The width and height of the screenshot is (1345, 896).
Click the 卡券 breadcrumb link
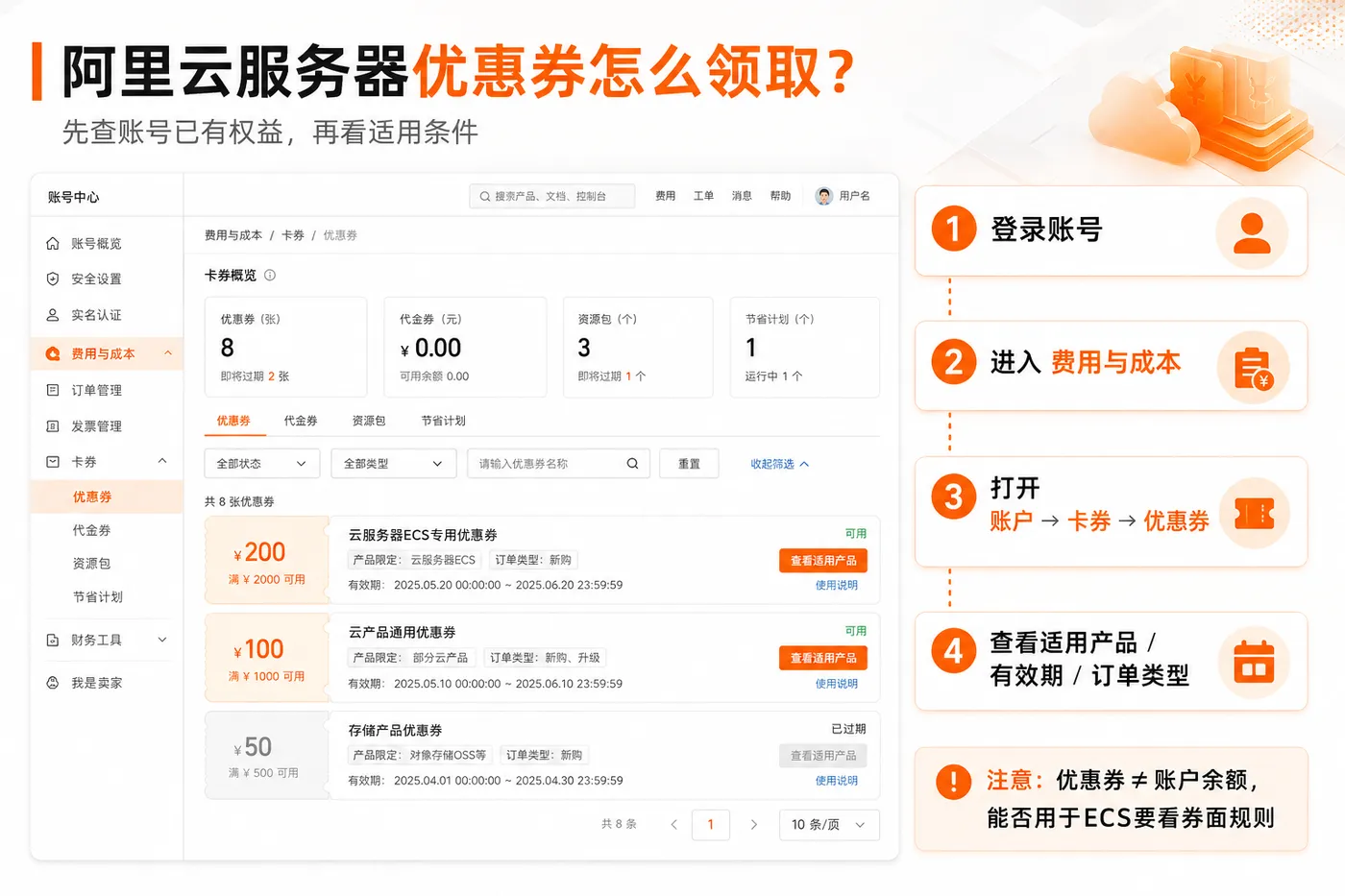click(x=293, y=235)
